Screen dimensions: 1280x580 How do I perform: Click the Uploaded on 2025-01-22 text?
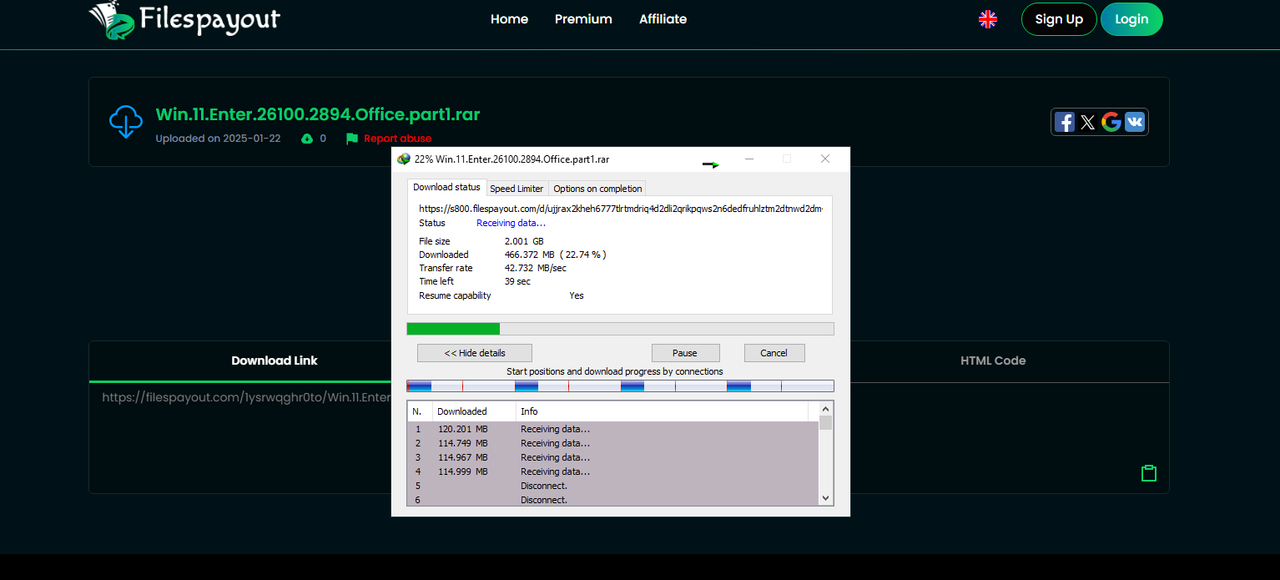[218, 138]
